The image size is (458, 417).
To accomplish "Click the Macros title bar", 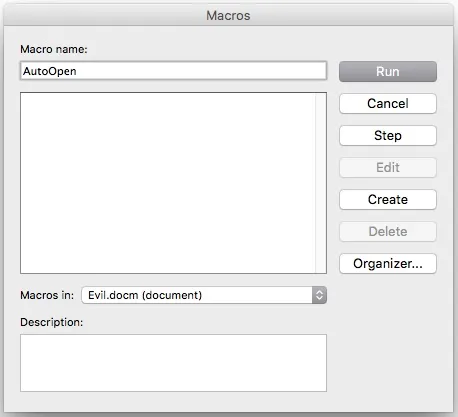I will click(228, 15).
